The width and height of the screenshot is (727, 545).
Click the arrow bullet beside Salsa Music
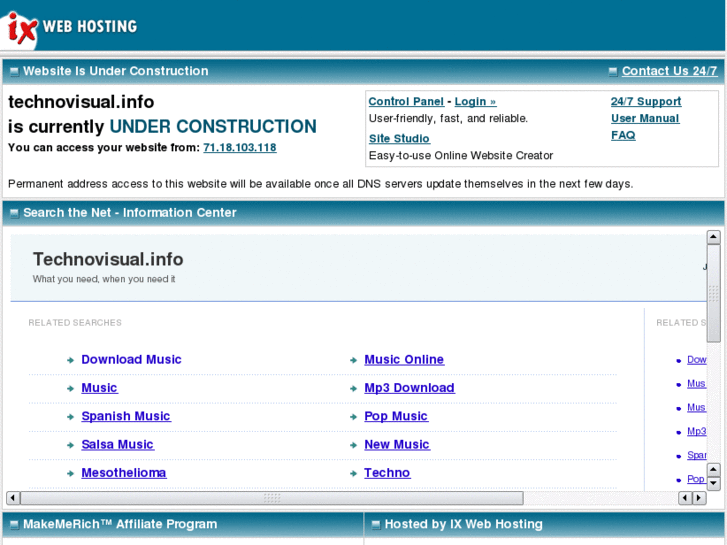70,445
